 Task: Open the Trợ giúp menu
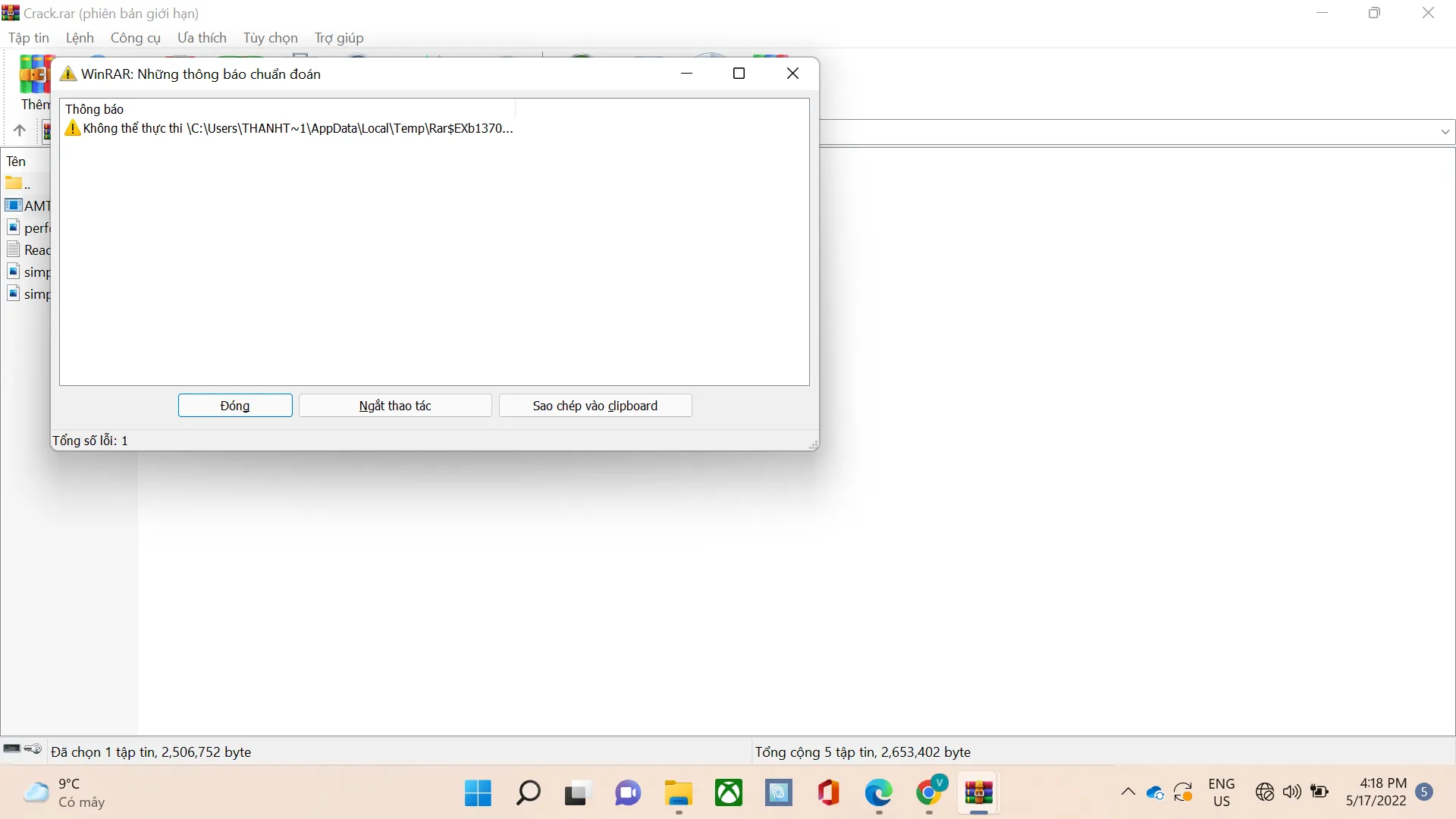[x=339, y=38]
